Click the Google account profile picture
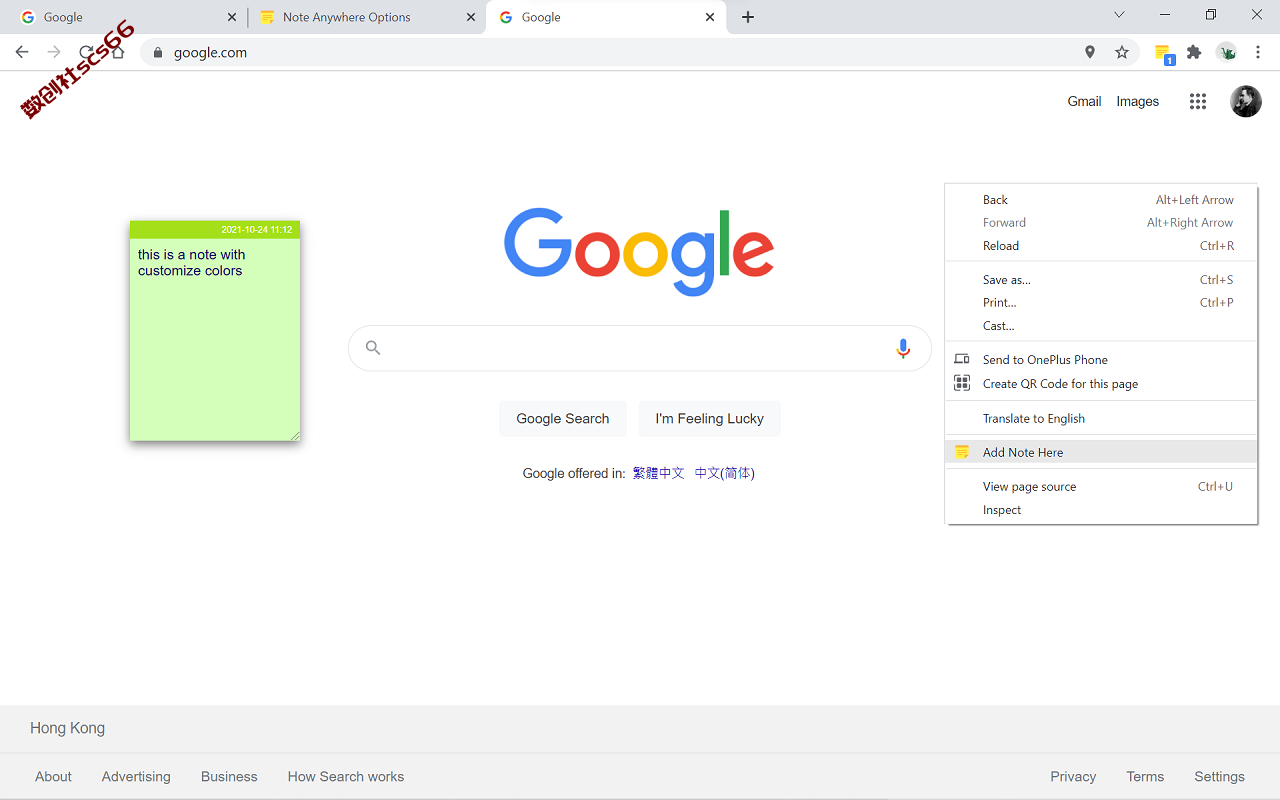This screenshot has height=800, width=1280. [1245, 101]
